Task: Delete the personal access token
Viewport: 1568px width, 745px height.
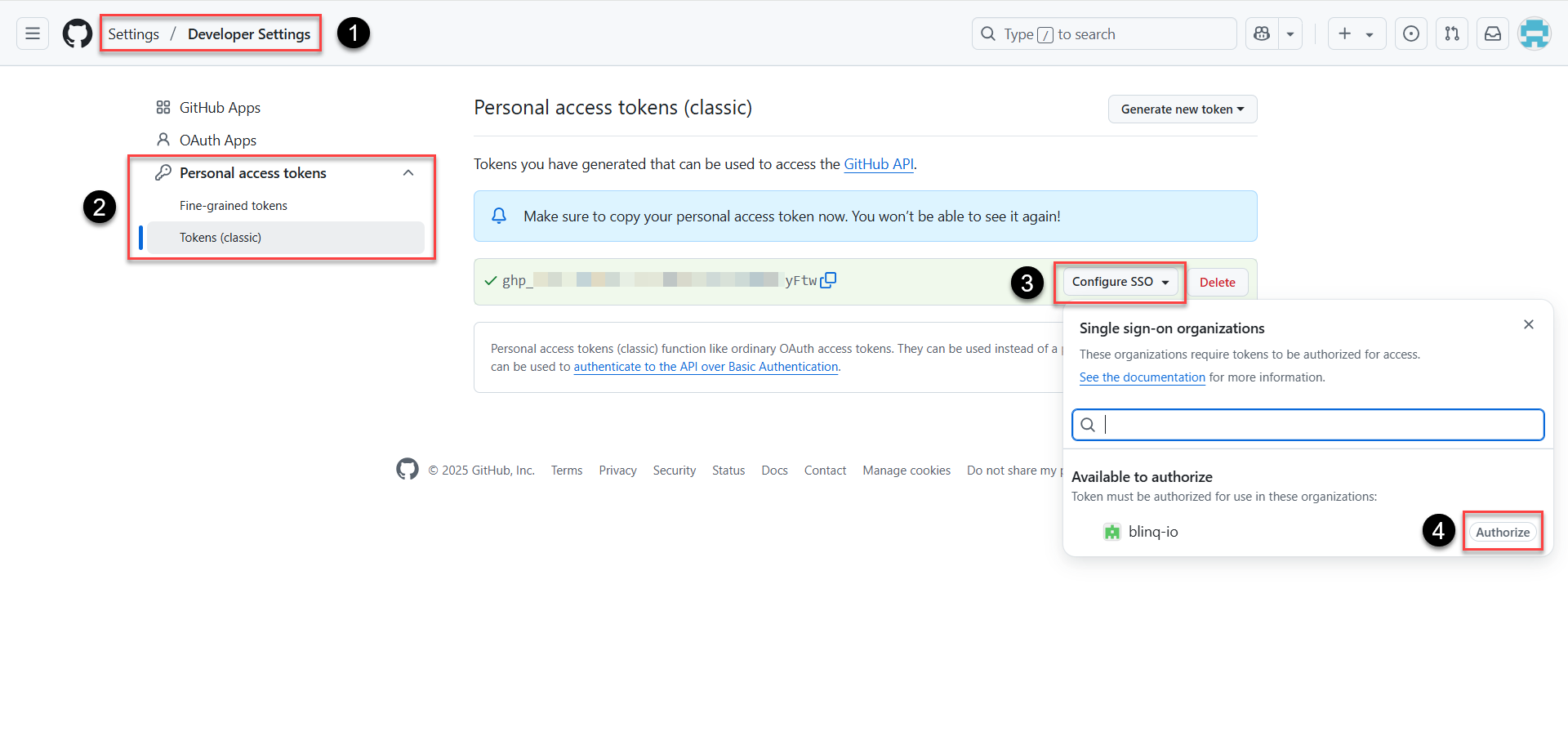Action: point(1217,282)
